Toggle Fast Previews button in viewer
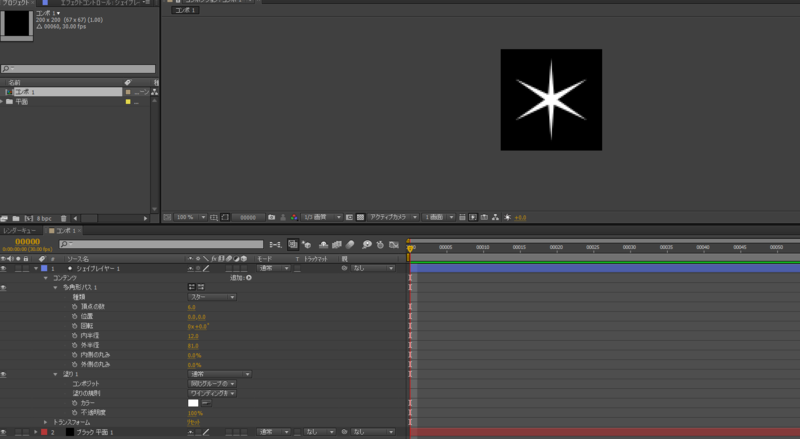The height and width of the screenshot is (439, 800). coord(473,217)
